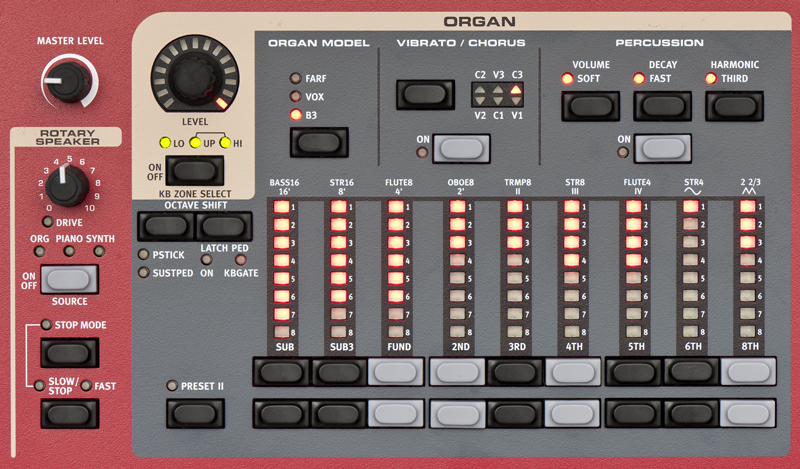The width and height of the screenshot is (800, 469).
Task: Click the bottom-row light button under FUND column
Action: tap(396, 413)
